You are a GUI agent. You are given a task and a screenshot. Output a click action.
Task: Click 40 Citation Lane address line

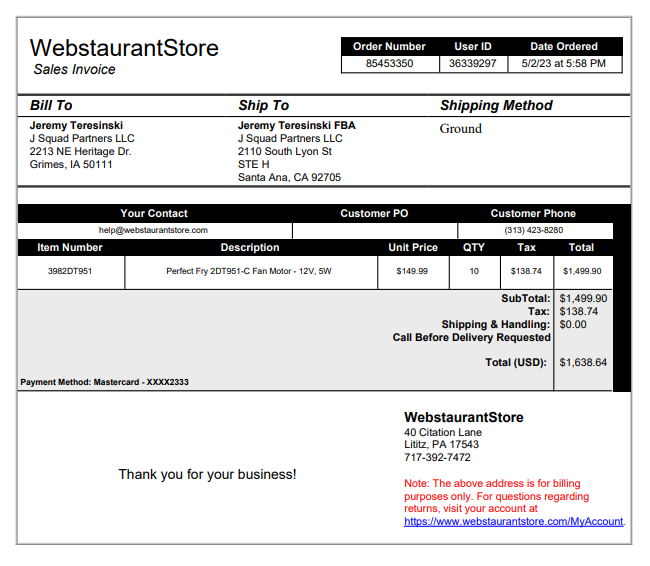click(x=443, y=432)
